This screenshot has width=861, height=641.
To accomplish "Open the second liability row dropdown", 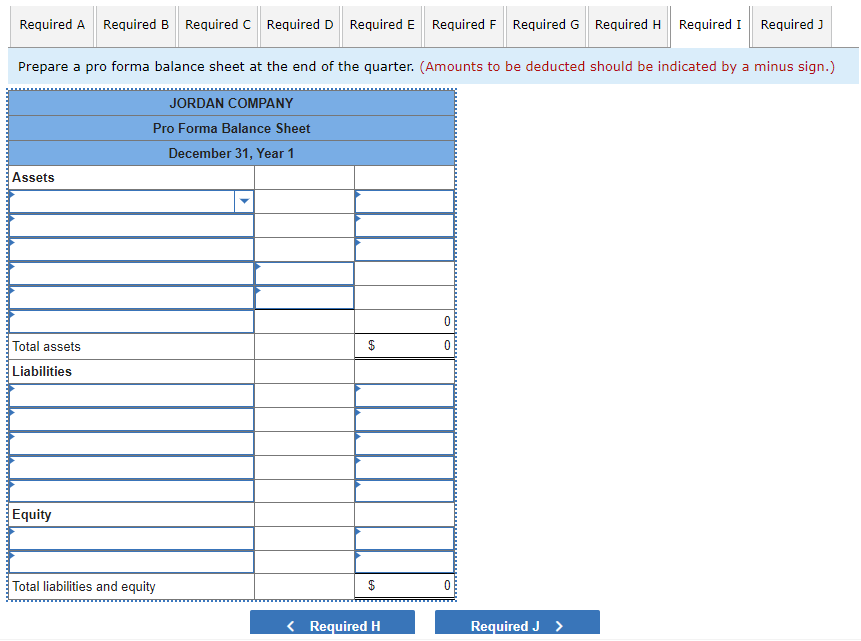I will click(130, 417).
